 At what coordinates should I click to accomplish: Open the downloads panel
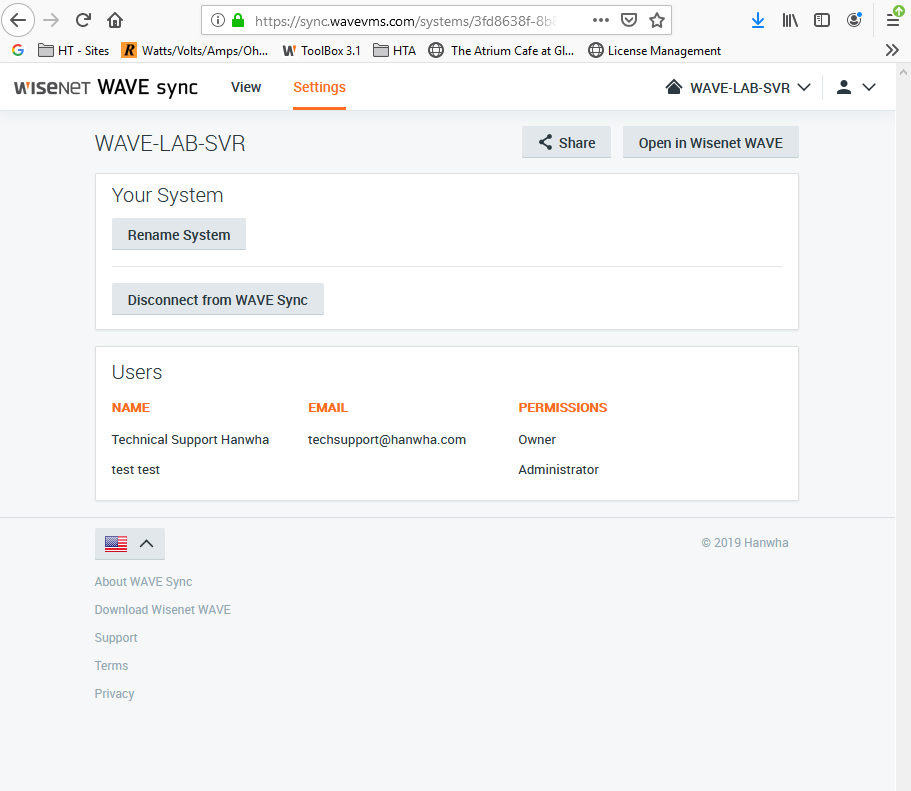click(758, 20)
